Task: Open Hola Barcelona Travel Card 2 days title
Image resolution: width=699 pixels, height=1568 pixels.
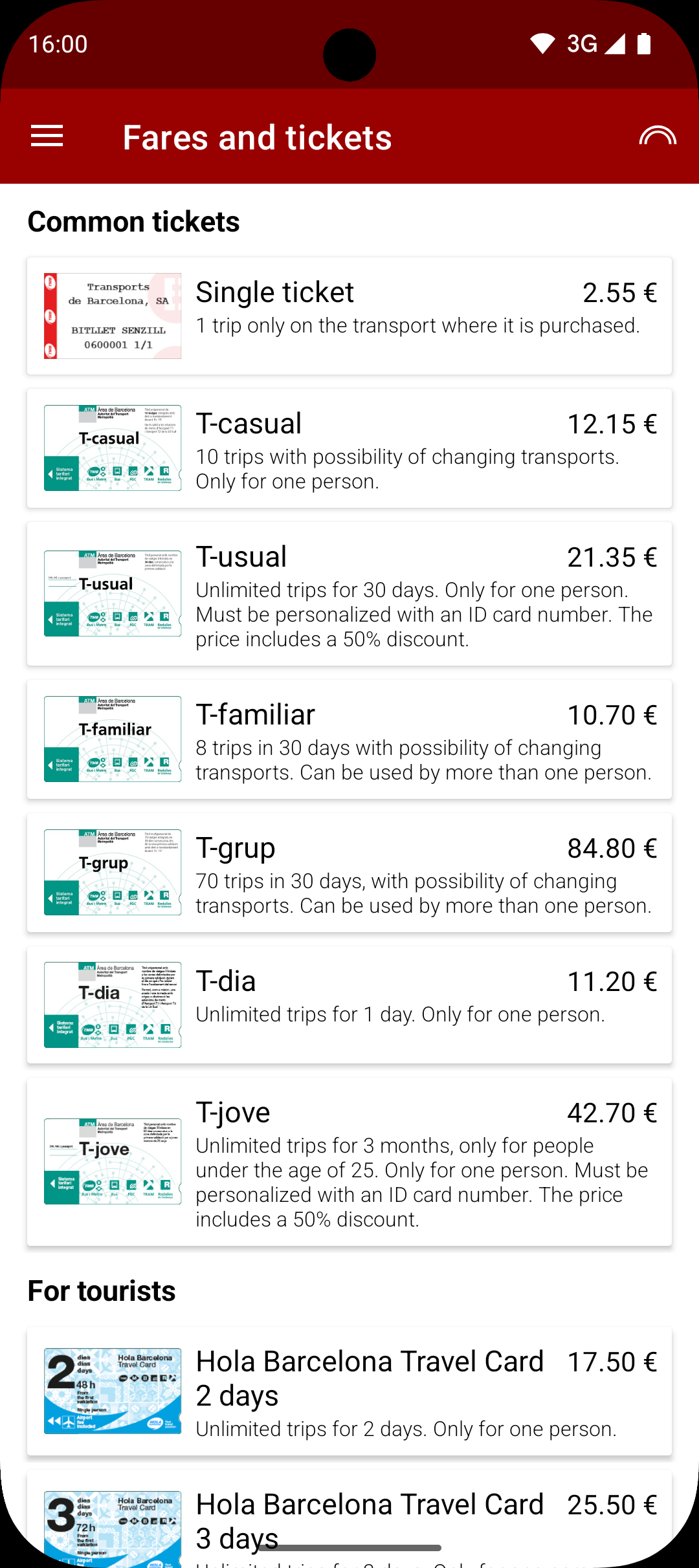Action: [369, 1378]
